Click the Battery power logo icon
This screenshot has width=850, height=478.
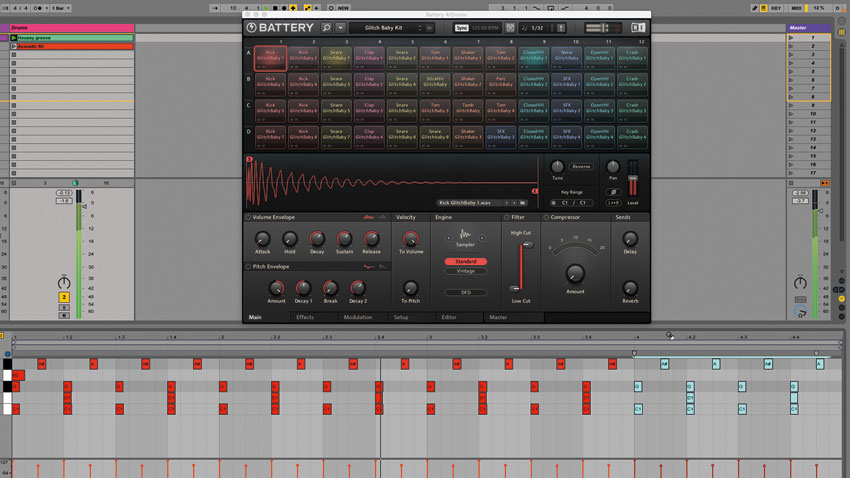tap(252, 28)
